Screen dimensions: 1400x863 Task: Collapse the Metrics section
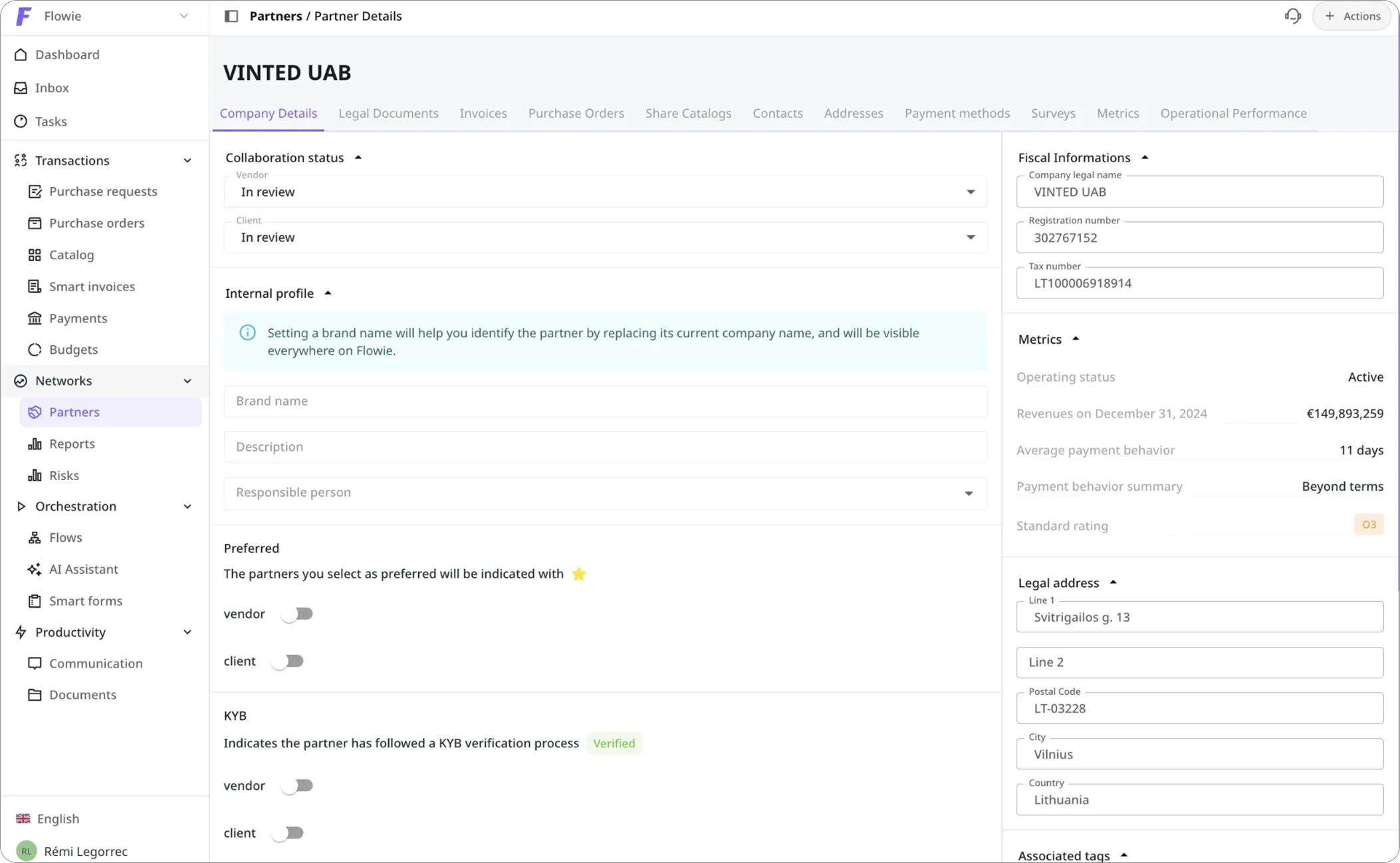(x=1076, y=339)
